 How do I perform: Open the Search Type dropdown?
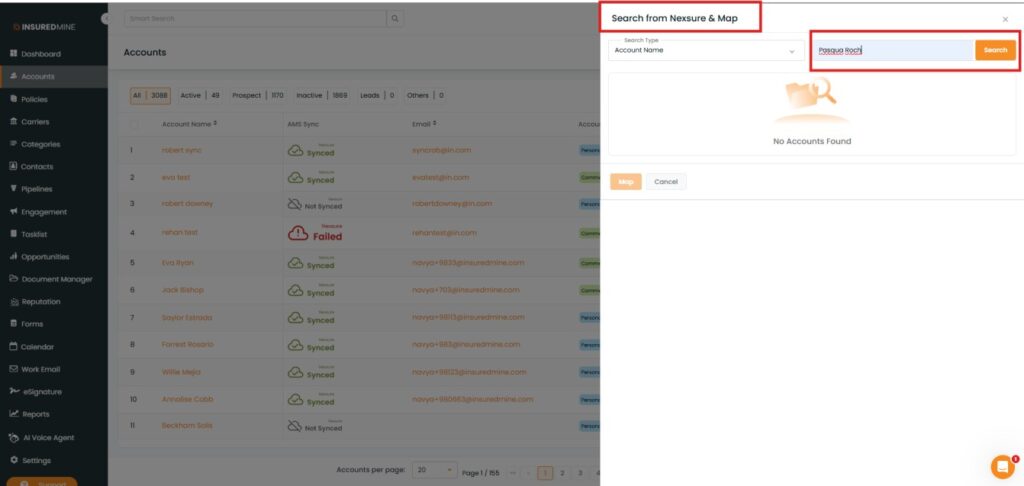[x=705, y=50]
